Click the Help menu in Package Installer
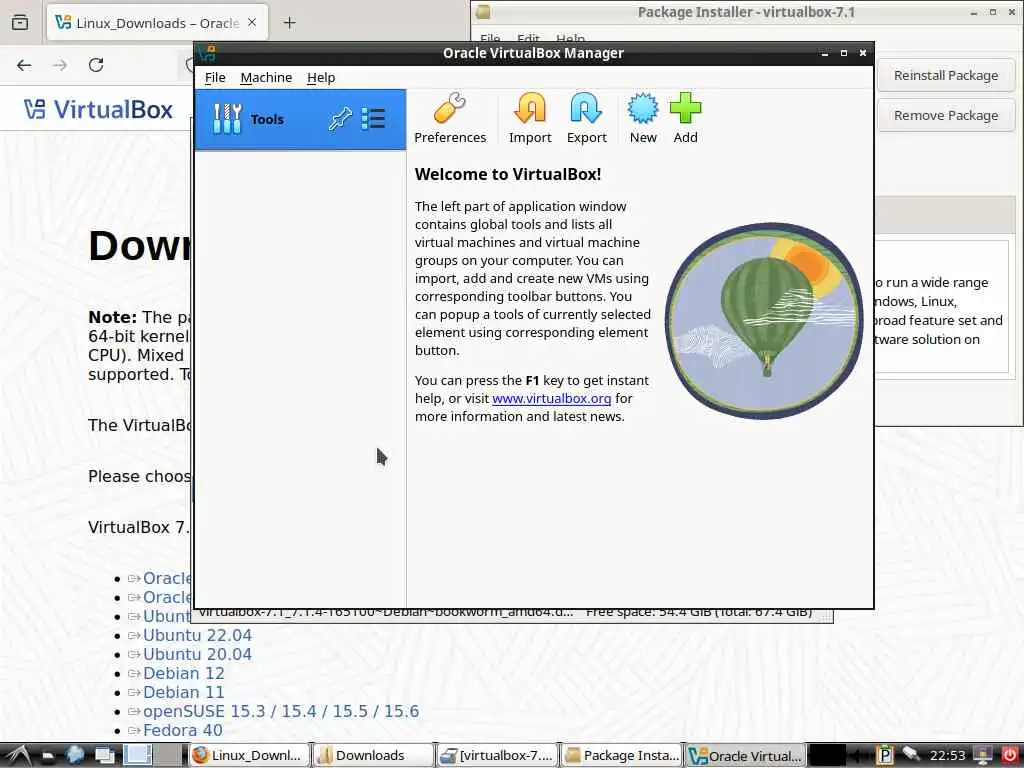 tap(570, 39)
